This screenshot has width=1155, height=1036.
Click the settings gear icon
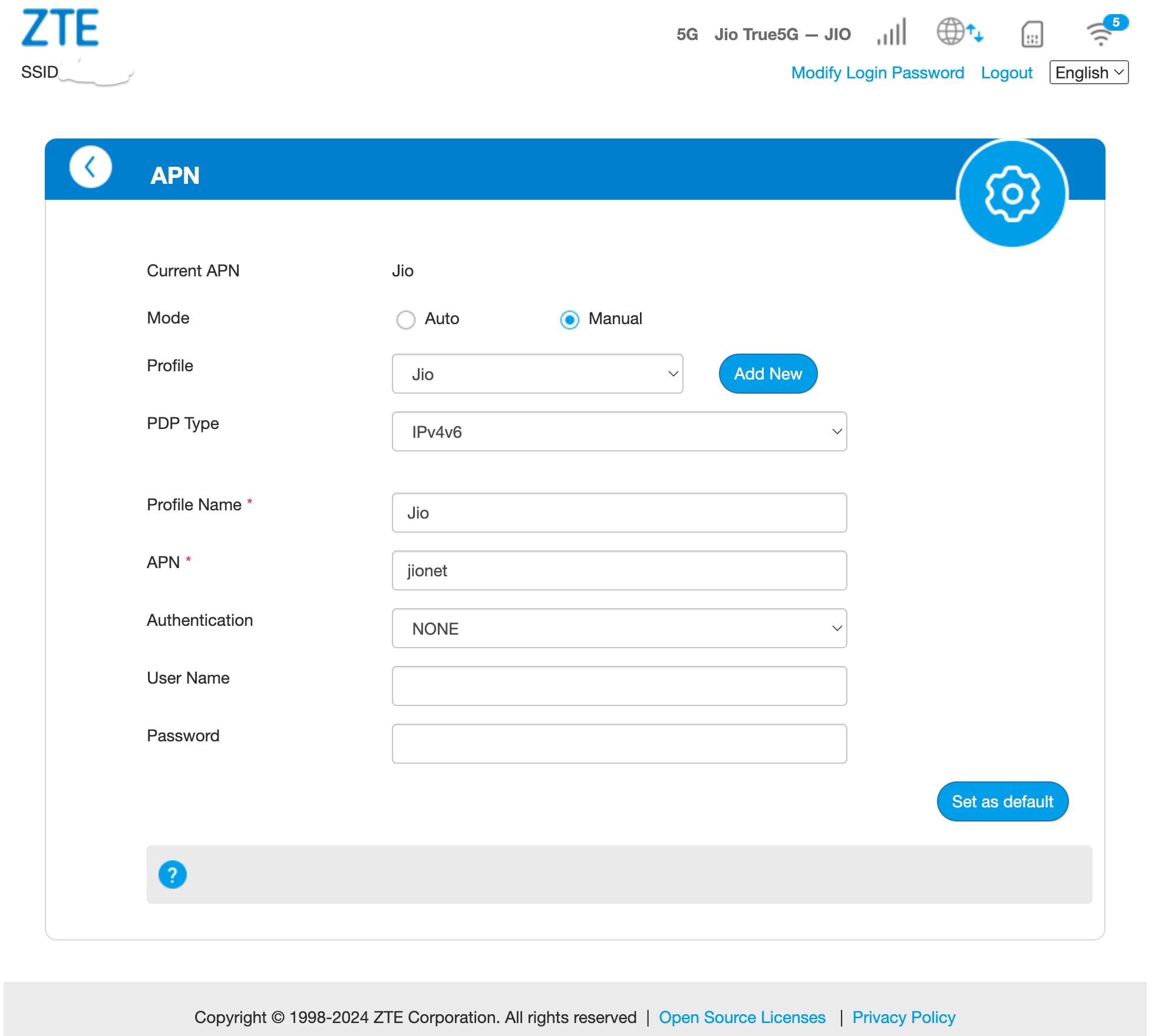[x=1012, y=193]
